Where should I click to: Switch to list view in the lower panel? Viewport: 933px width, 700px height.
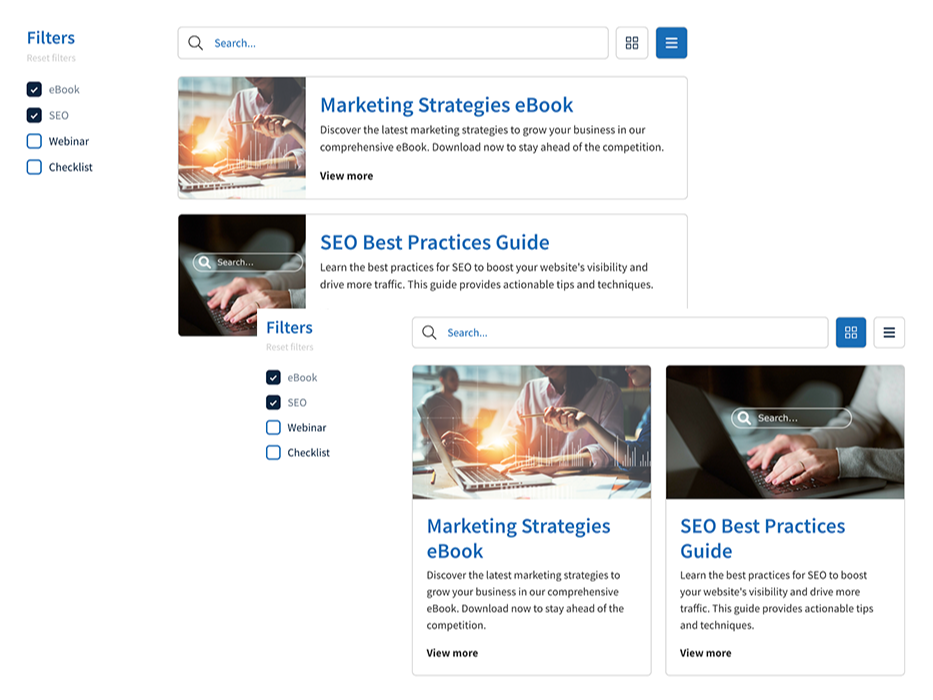click(x=889, y=333)
